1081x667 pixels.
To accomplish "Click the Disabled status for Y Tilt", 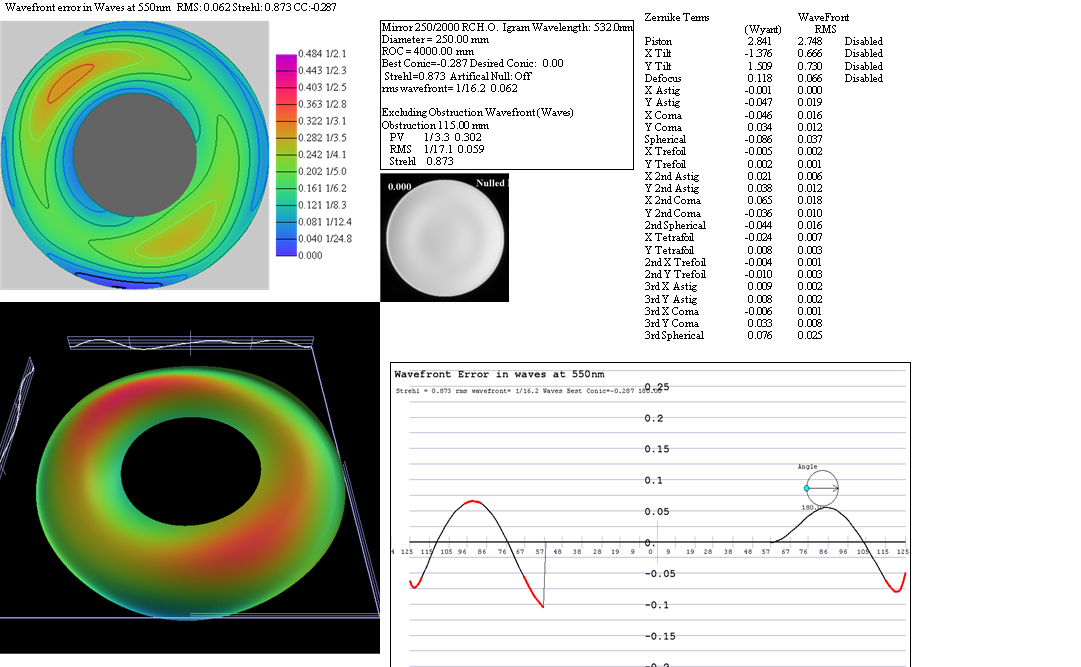I will click(863, 66).
